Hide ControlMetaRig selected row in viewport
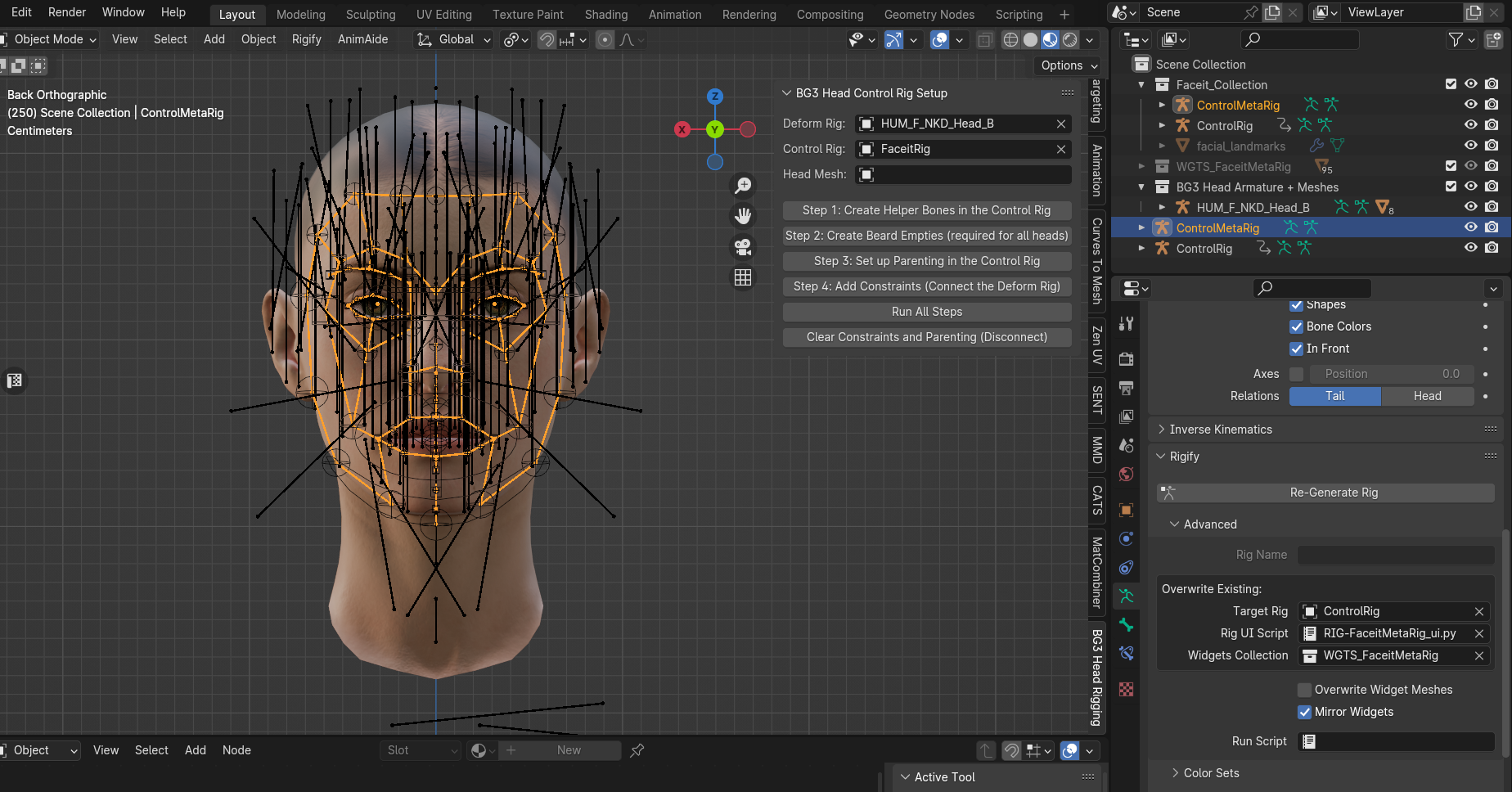The height and width of the screenshot is (792, 1512). point(1471,227)
